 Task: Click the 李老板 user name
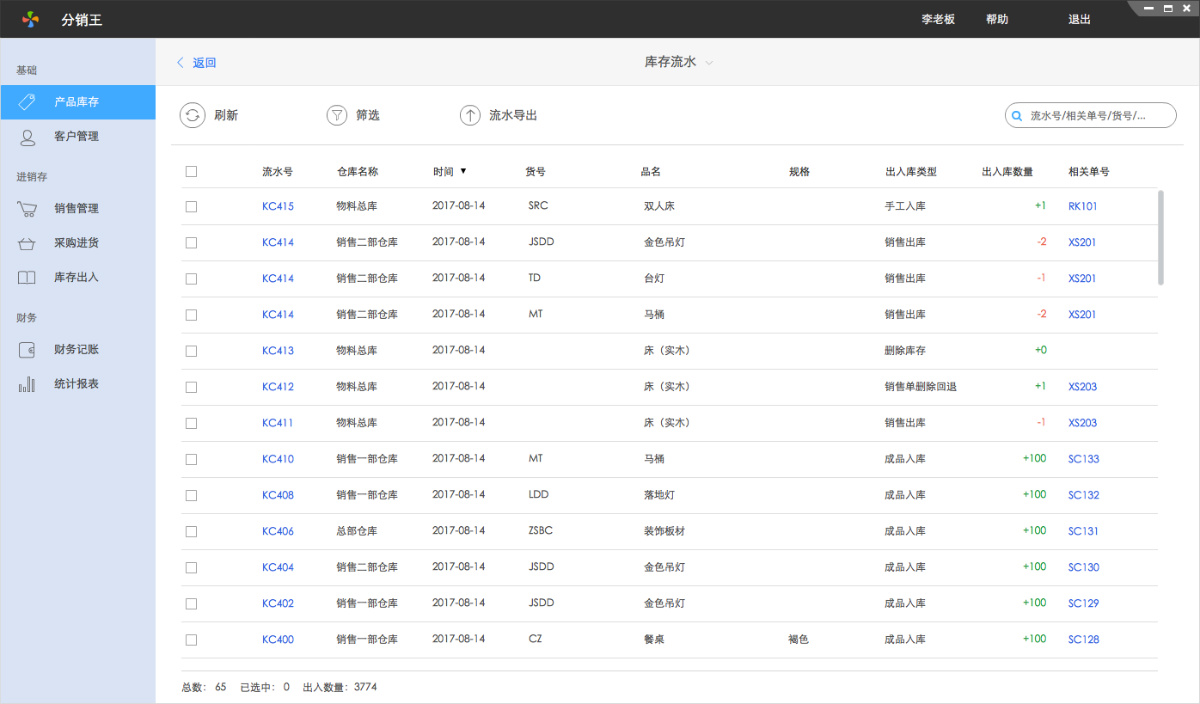tap(938, 19)
